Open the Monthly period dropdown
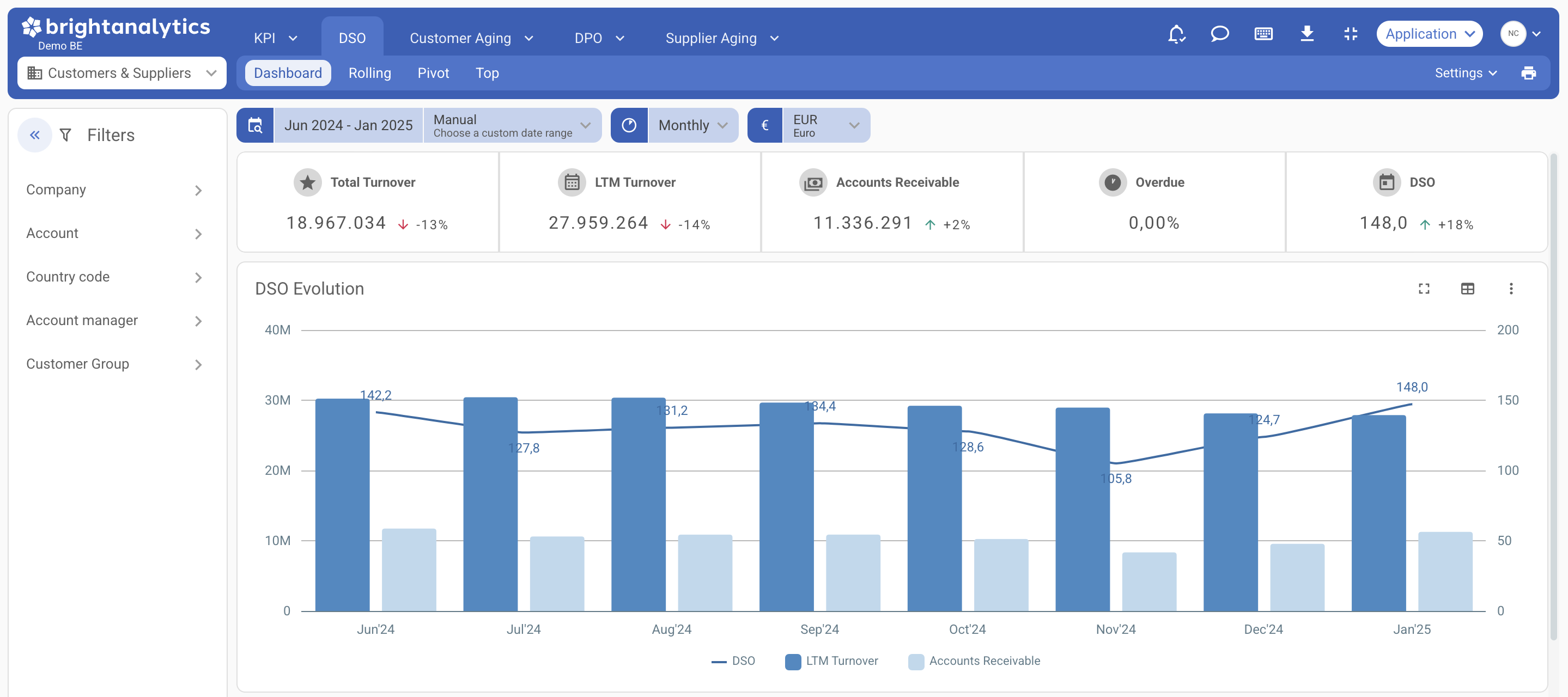1568x697 pixels. pos(692,125)
